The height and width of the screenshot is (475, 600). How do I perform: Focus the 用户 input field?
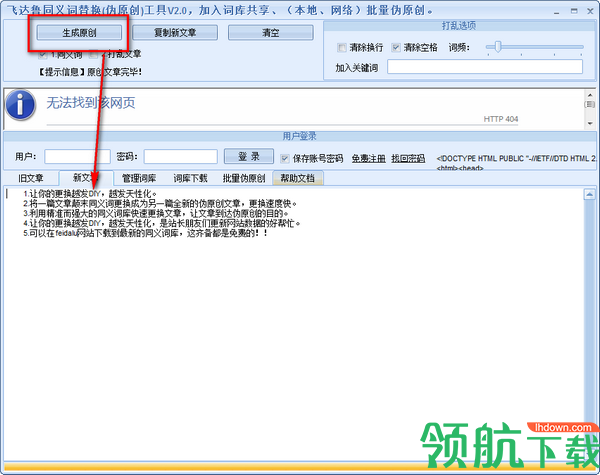click(77, 156)
